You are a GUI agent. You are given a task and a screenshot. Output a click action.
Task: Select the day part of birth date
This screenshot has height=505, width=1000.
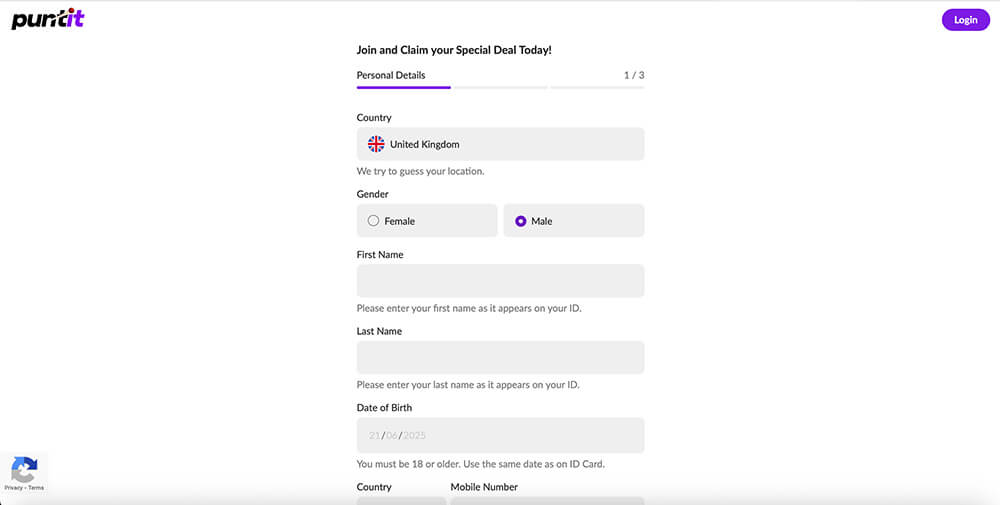click(374, 435)
